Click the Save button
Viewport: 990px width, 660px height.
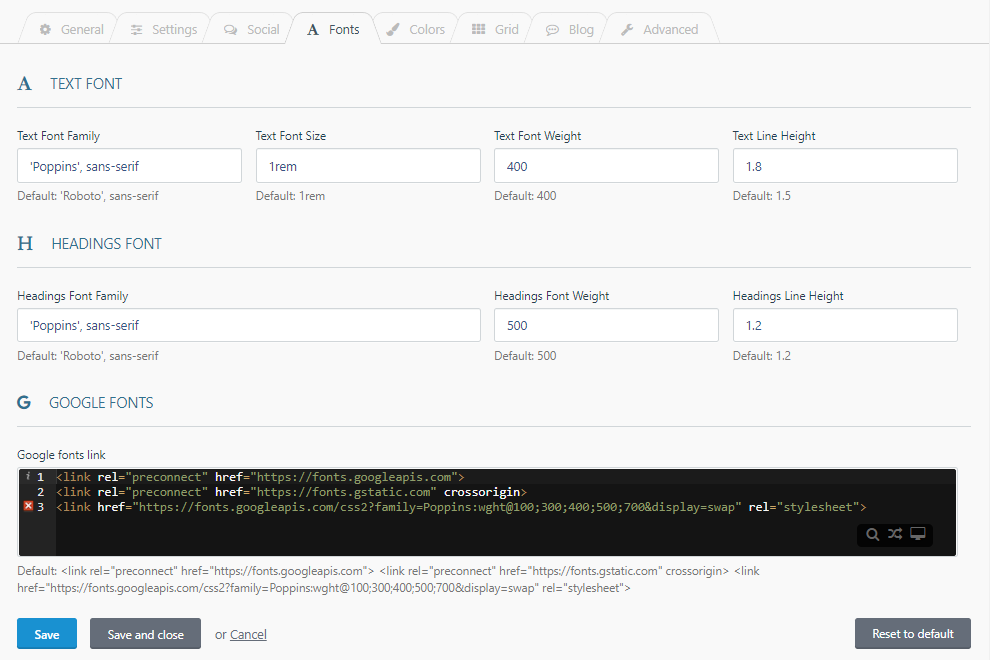pyautogui.click(x=47, y=634)
